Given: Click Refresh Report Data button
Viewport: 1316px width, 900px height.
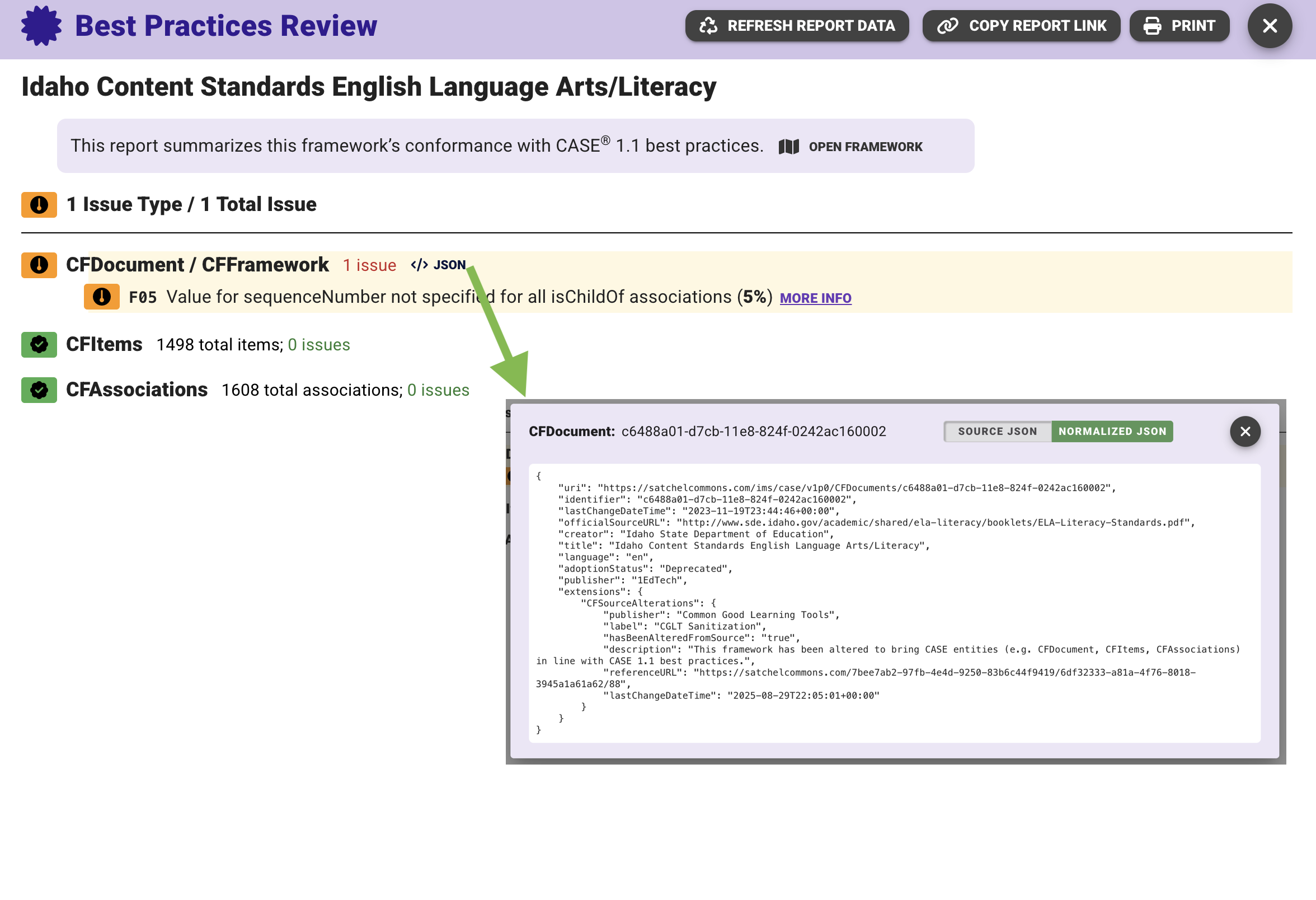Looking at the screenshot, I should 797,26.
